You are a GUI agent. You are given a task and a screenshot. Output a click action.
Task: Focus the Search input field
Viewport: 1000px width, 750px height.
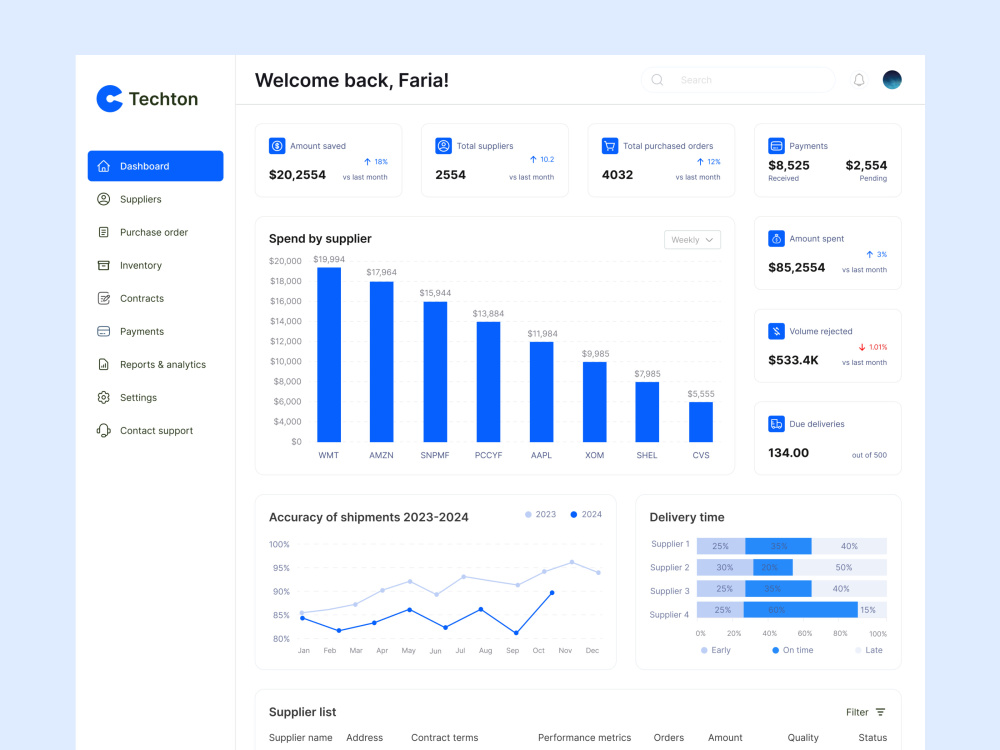738,80
